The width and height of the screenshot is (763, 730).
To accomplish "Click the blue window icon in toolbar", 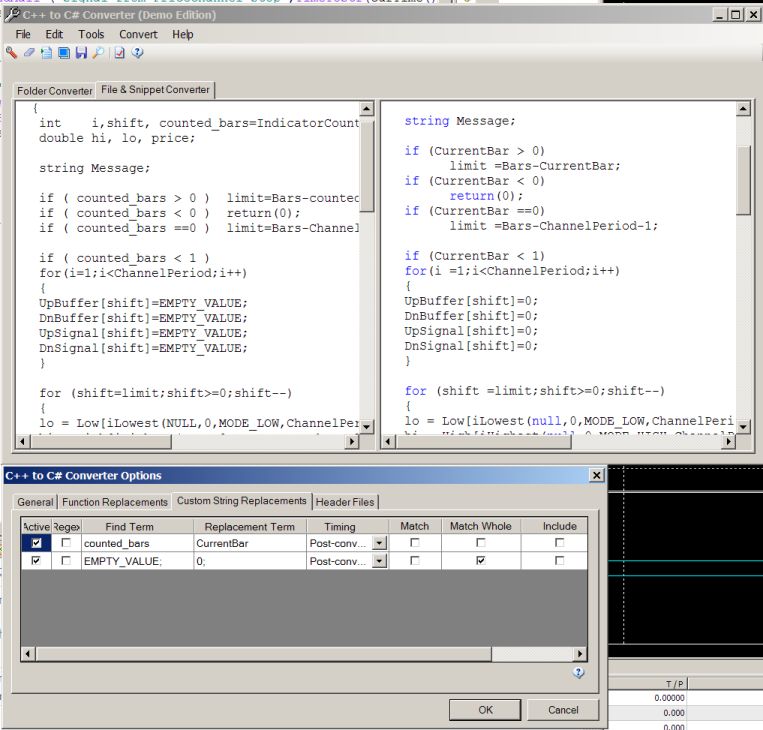I will [x=63, y=53].
